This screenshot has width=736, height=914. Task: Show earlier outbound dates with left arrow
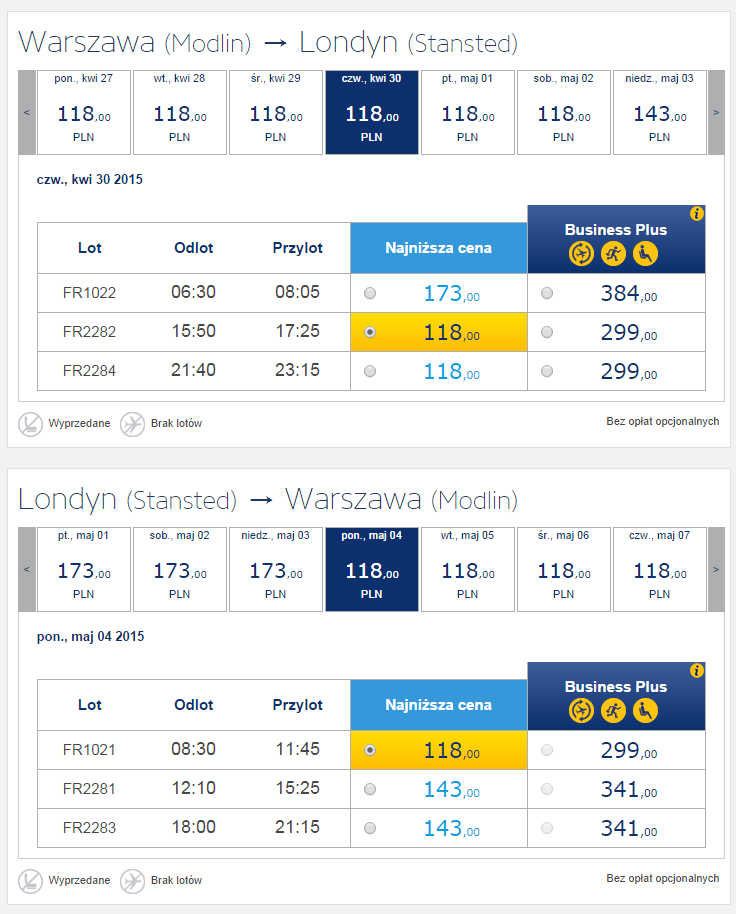(27, 113)
